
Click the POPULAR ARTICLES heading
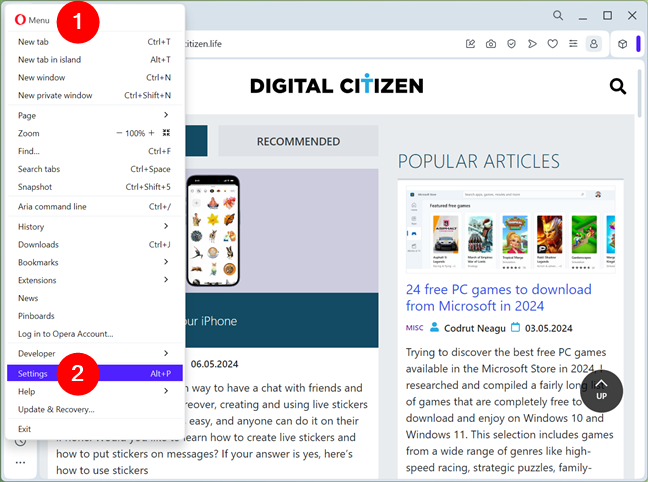[x=479, y=161]
